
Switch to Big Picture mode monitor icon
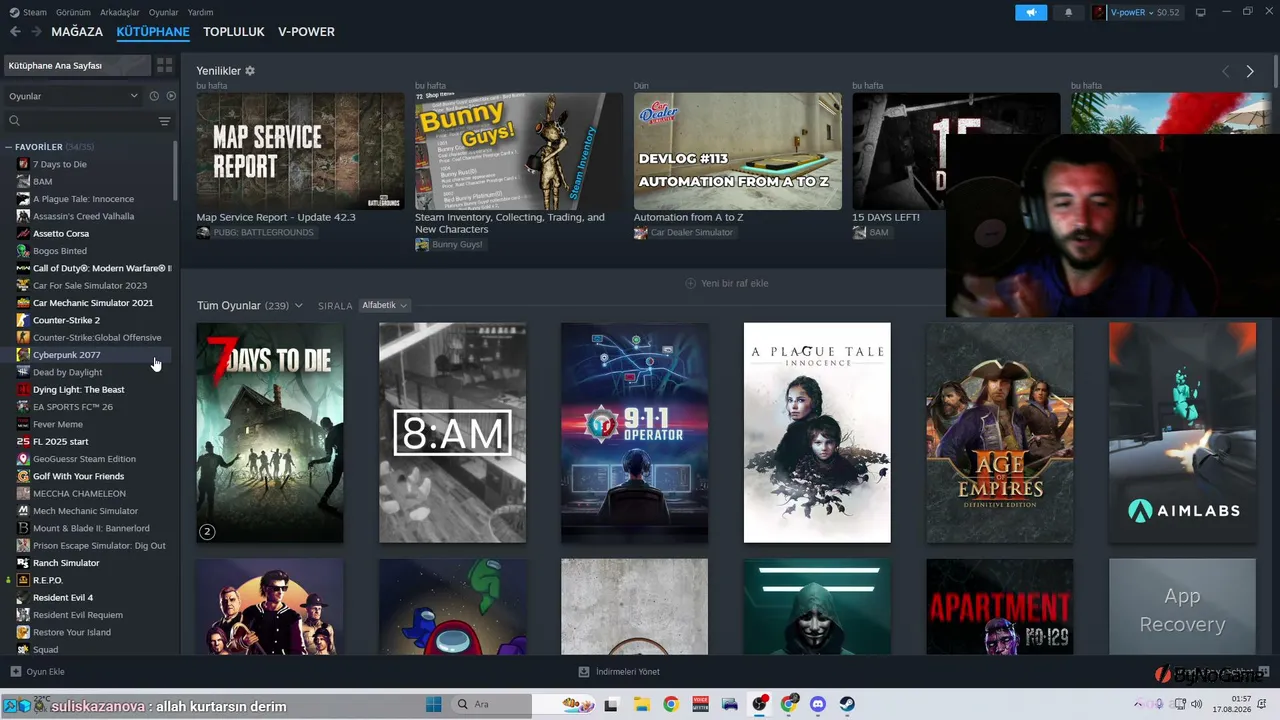click(x=1201, y=12)
